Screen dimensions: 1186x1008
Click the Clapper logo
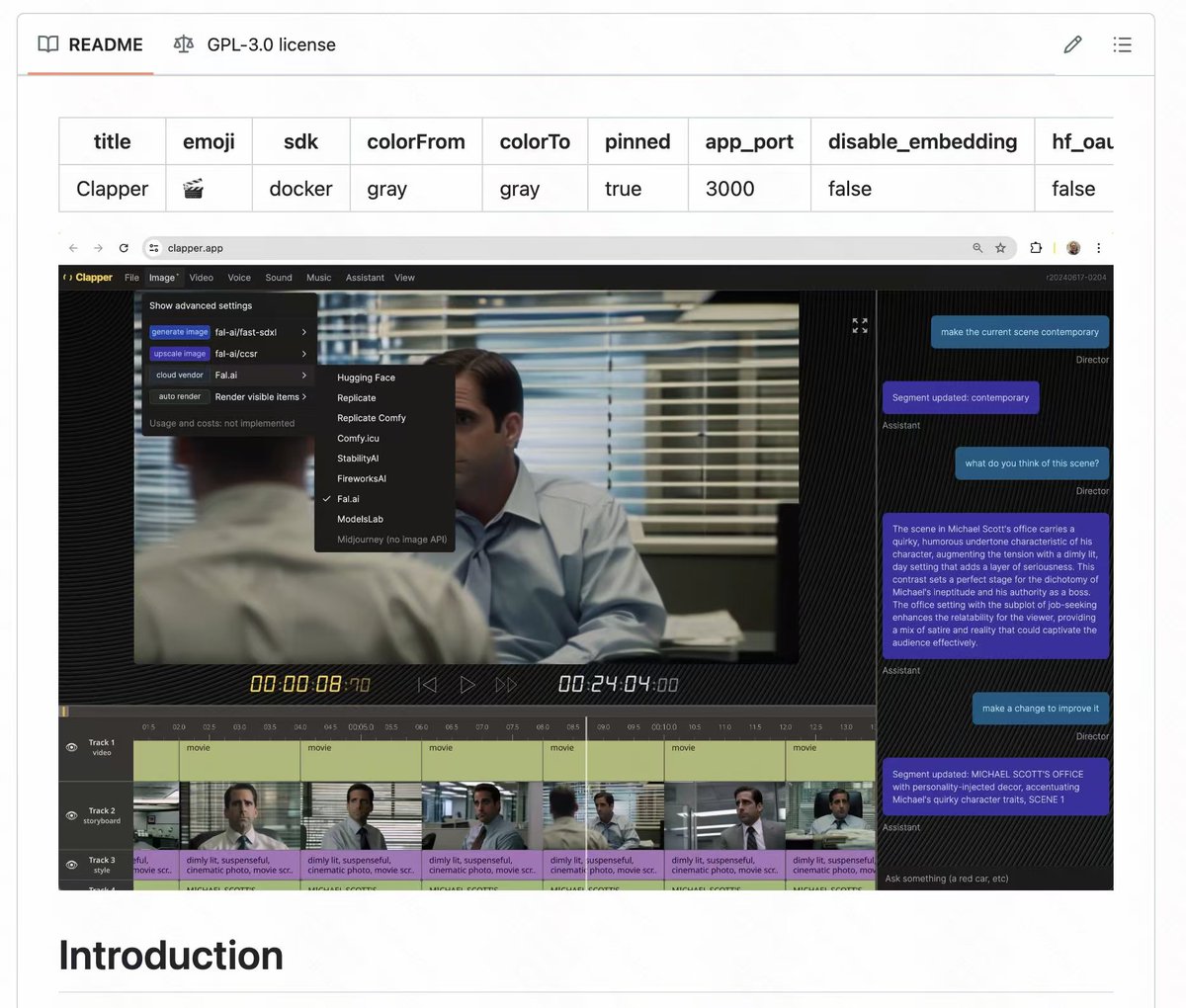88,278
